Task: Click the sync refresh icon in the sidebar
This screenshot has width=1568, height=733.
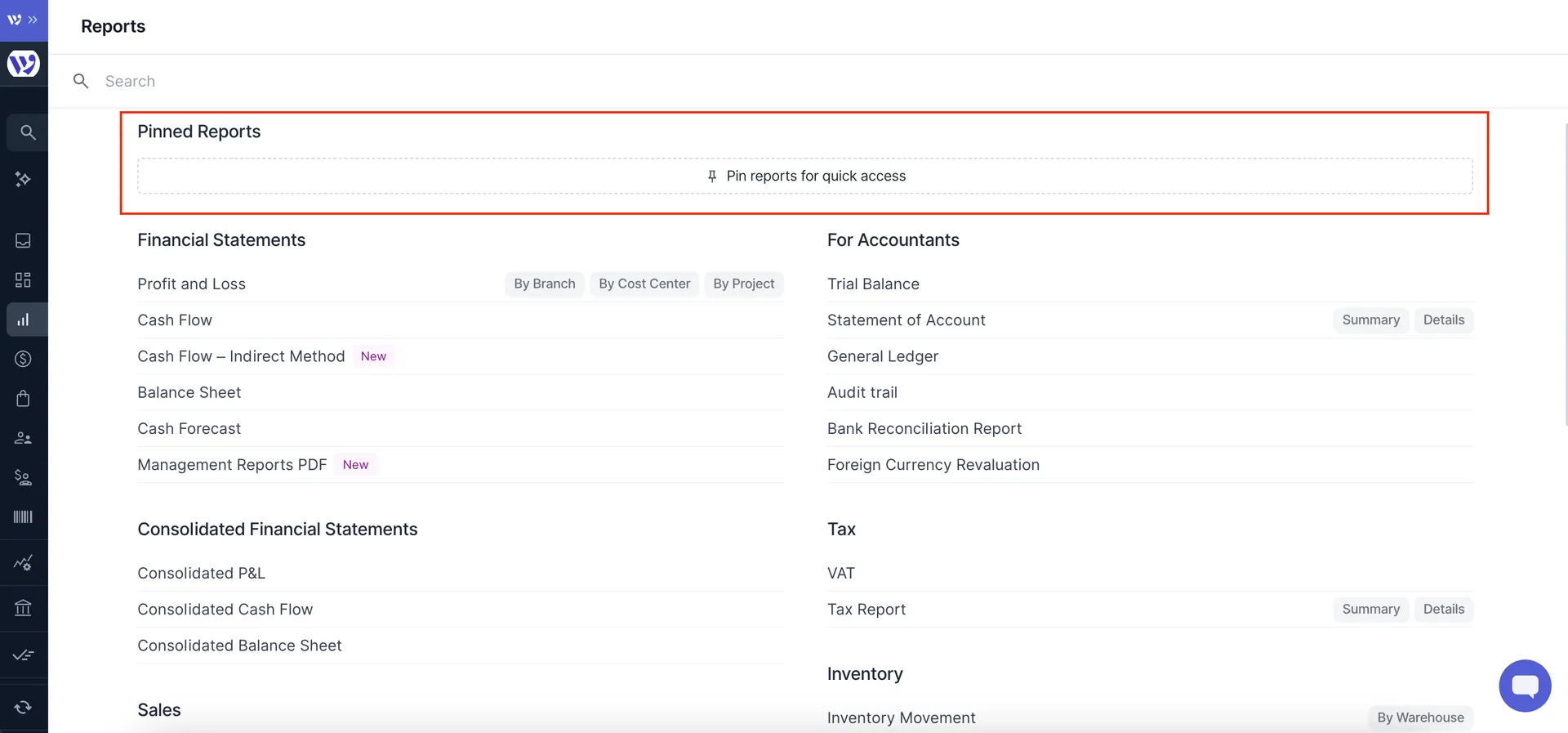Action: (x=23, y=707)
